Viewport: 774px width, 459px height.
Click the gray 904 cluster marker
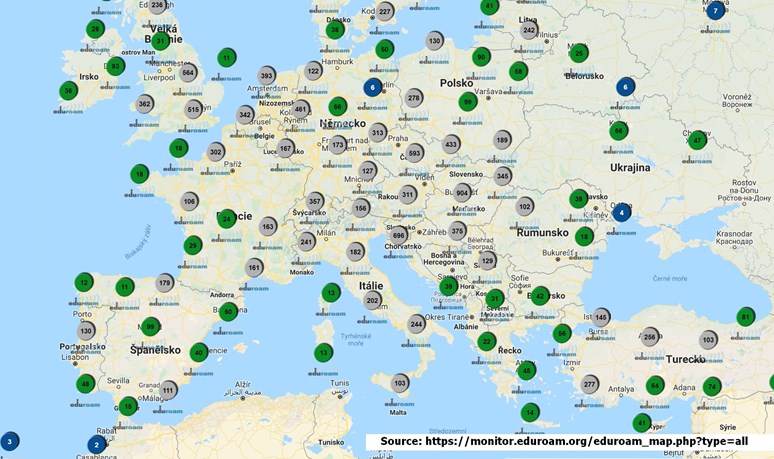pyautogui.click(x=462, y=192)
